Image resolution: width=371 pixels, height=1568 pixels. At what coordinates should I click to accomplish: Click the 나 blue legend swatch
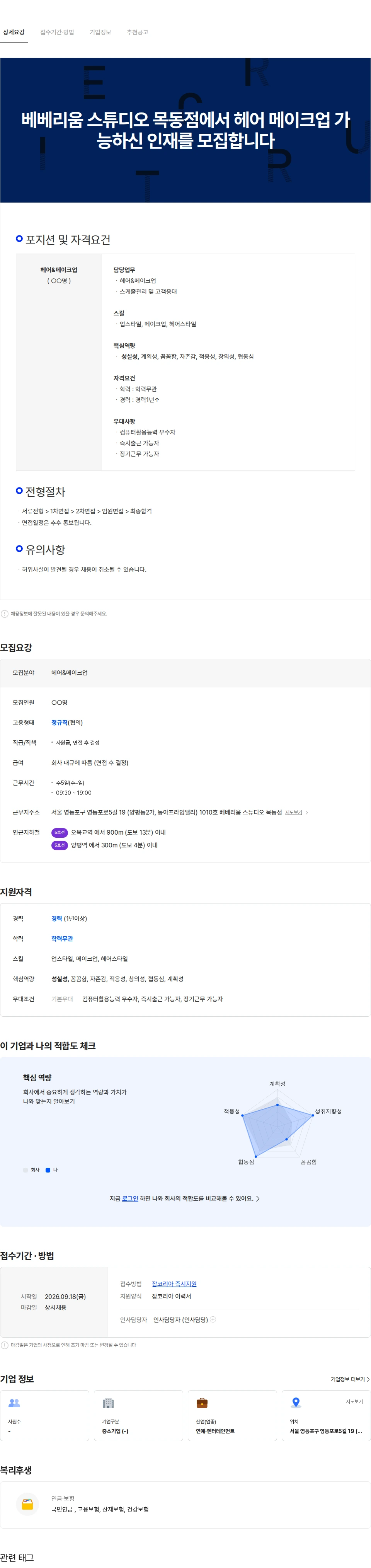coord(48,1170)
